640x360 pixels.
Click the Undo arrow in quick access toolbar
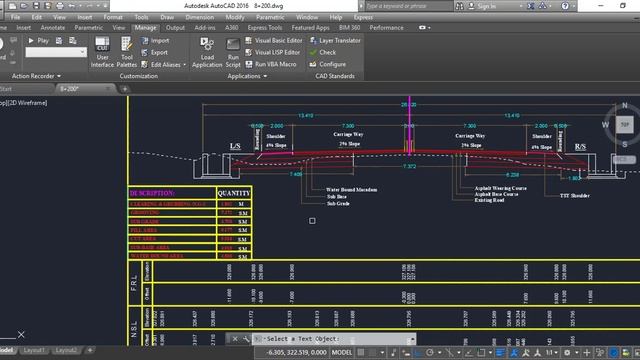click(x=72, y=6)
